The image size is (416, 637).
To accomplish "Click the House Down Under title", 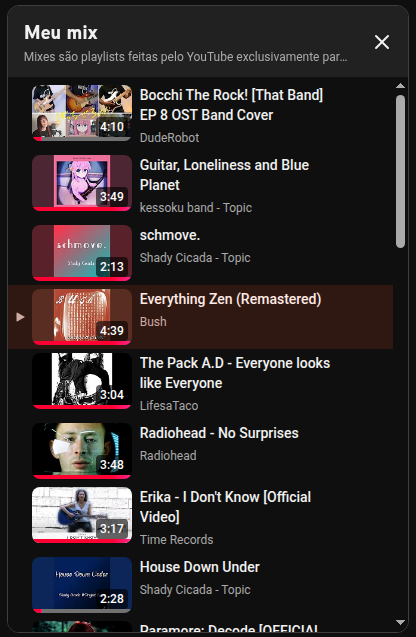I will coord(199,567).
